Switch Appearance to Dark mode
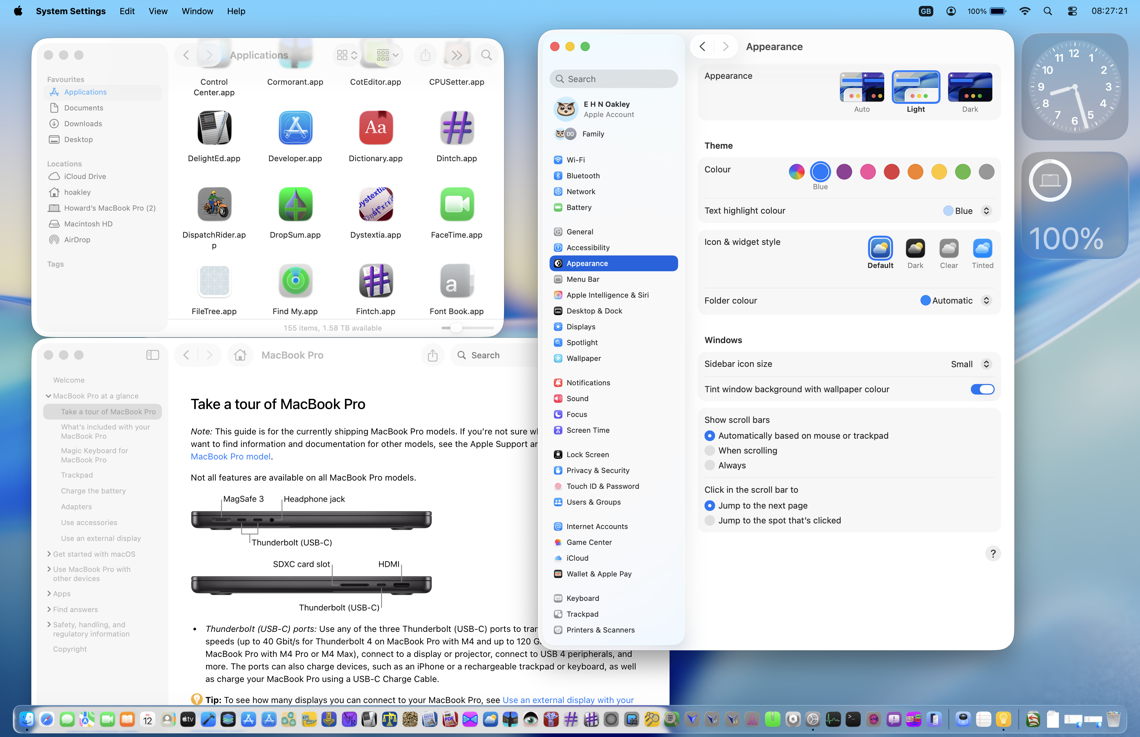1140x737 pixels. [x=969, y=88]
